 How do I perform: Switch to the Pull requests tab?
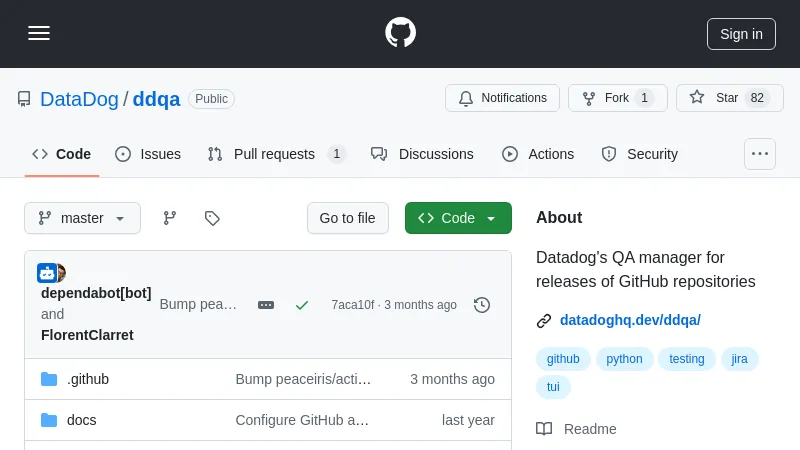[x=275, y=154]
